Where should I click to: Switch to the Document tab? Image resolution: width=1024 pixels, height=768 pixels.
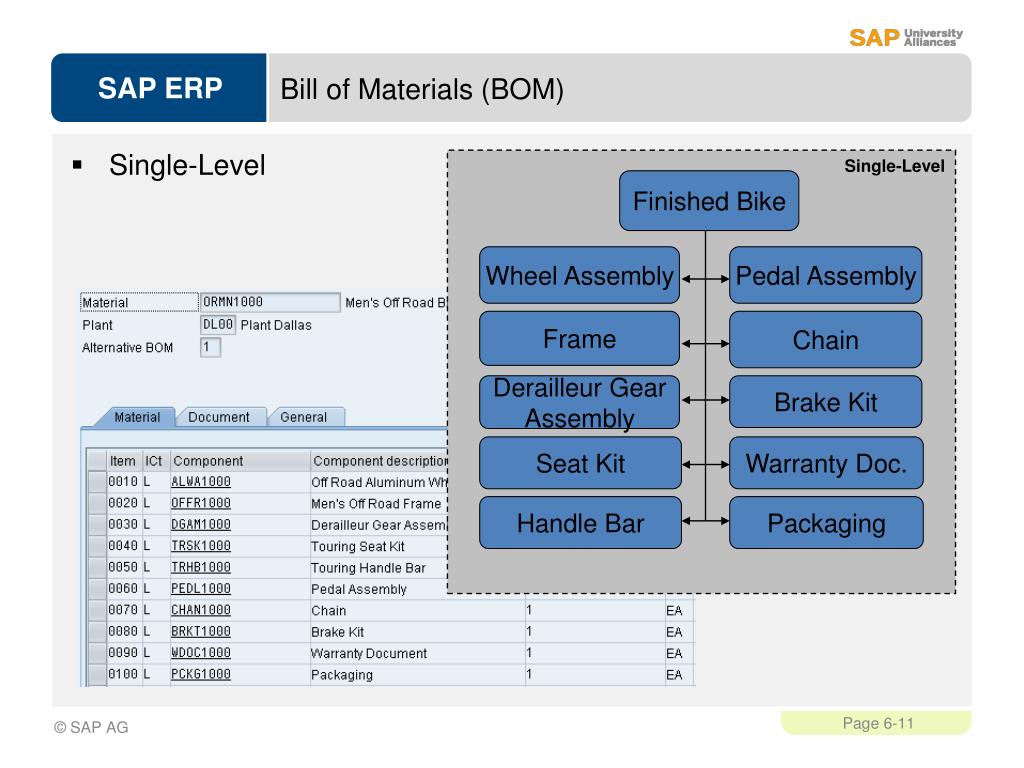click(219, 417)
